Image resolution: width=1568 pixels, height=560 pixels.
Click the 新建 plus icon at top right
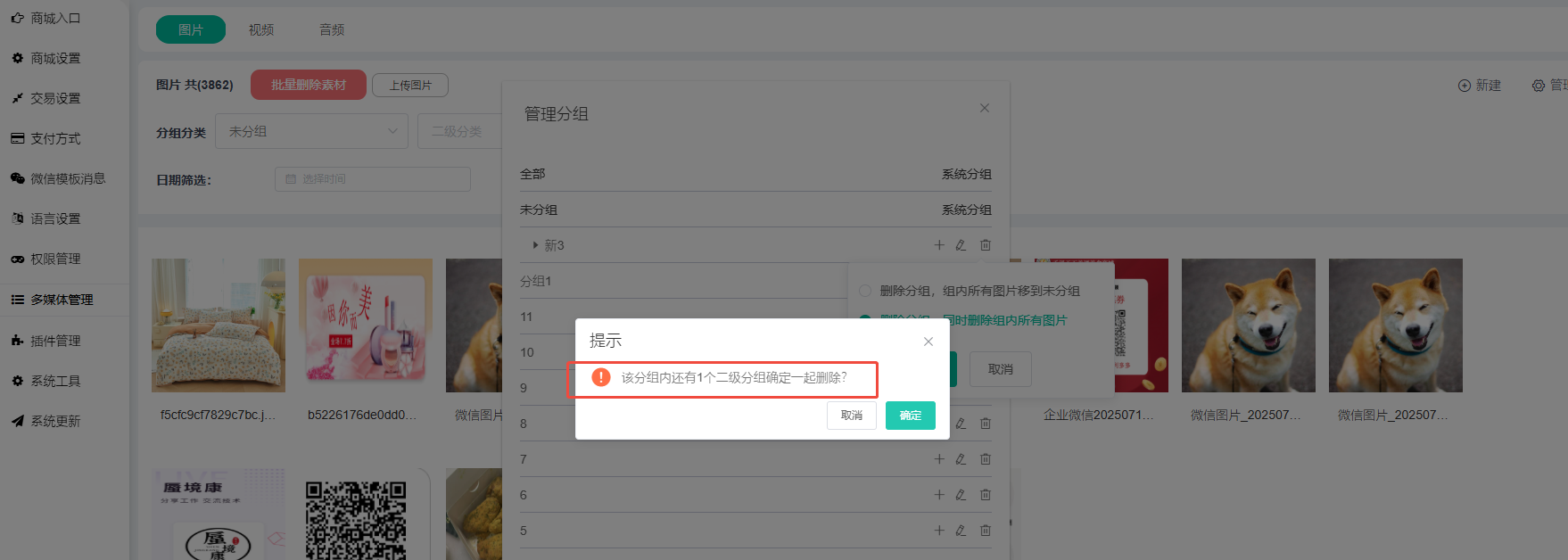(x=1465, y=86)
